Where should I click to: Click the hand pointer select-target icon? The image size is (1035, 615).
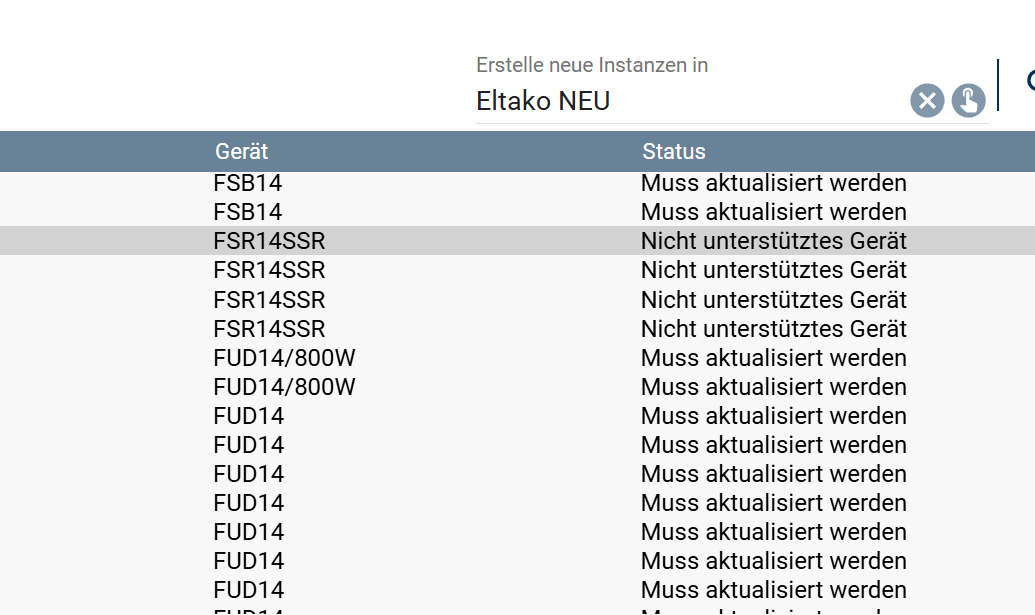click(968, 101)
